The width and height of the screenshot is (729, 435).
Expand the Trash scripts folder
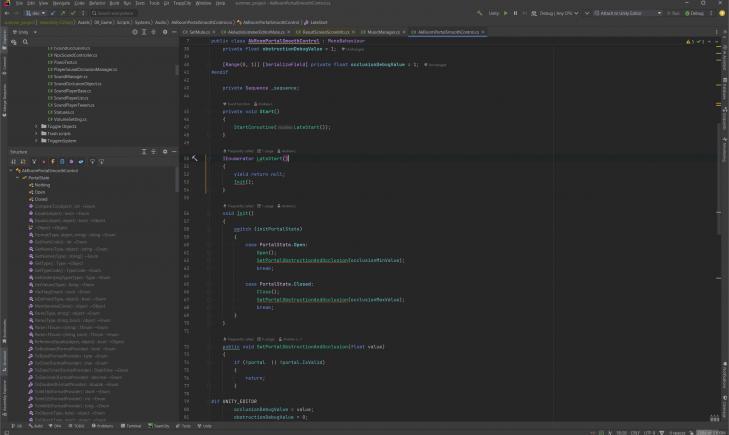point(36,133)
